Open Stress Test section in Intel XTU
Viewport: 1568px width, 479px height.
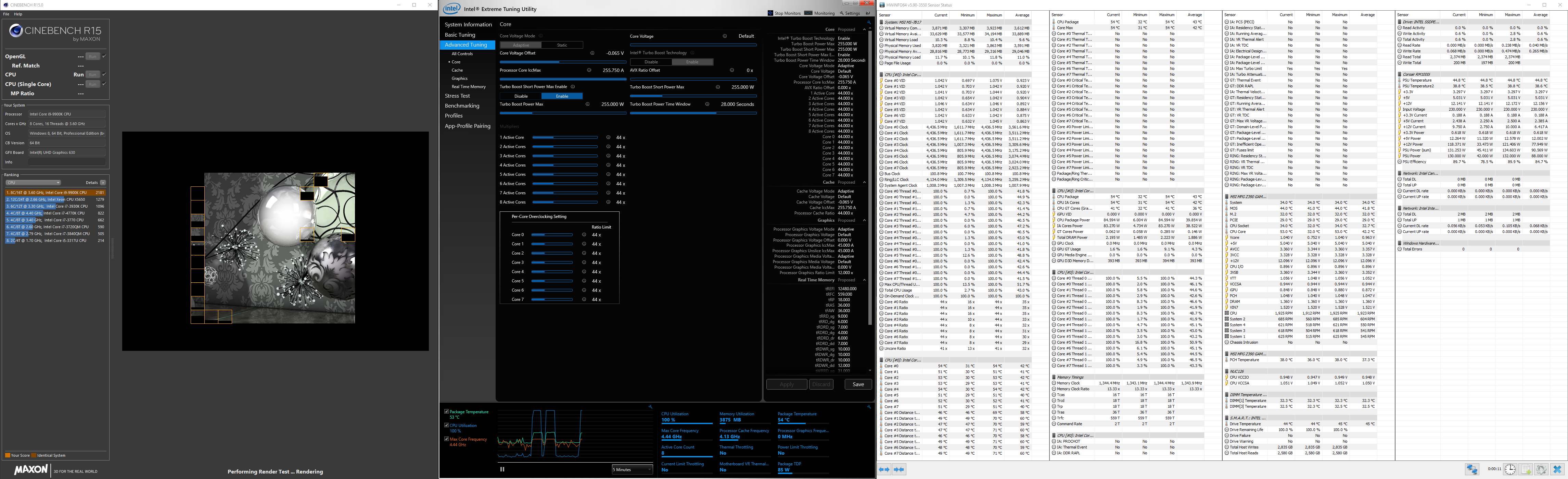click(457, 96)
